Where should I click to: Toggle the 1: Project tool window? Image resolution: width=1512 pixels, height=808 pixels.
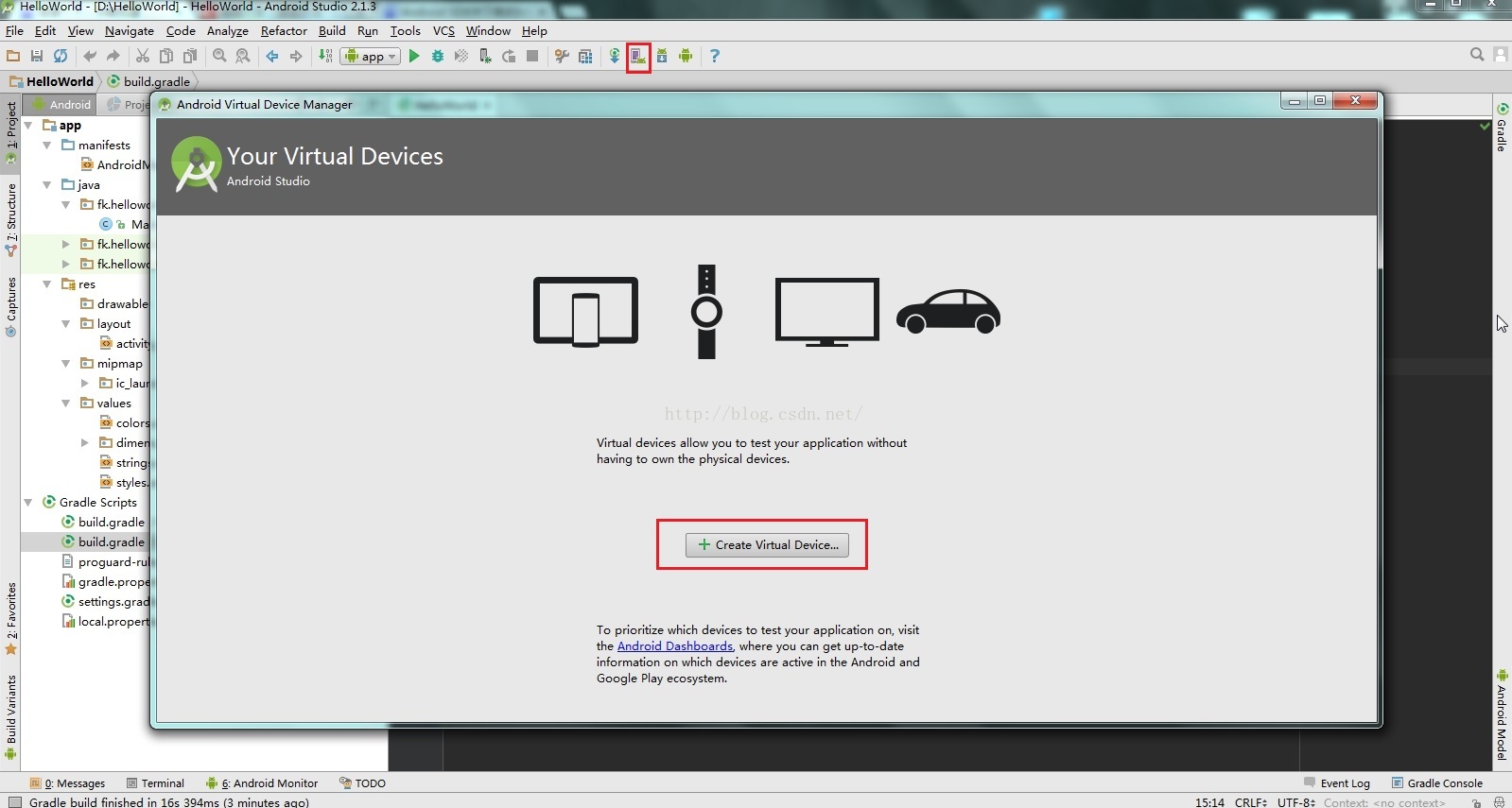tap(10, 132)
